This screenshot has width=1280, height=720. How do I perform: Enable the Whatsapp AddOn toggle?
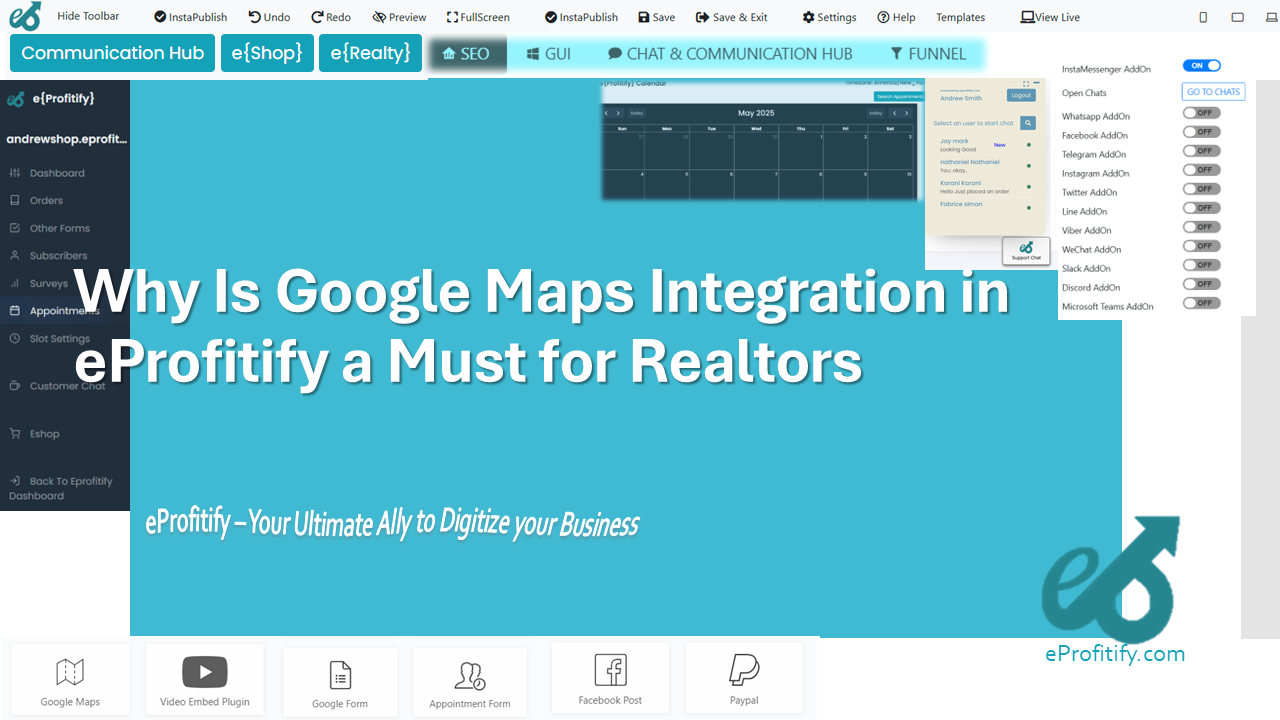coord(1201,113)
